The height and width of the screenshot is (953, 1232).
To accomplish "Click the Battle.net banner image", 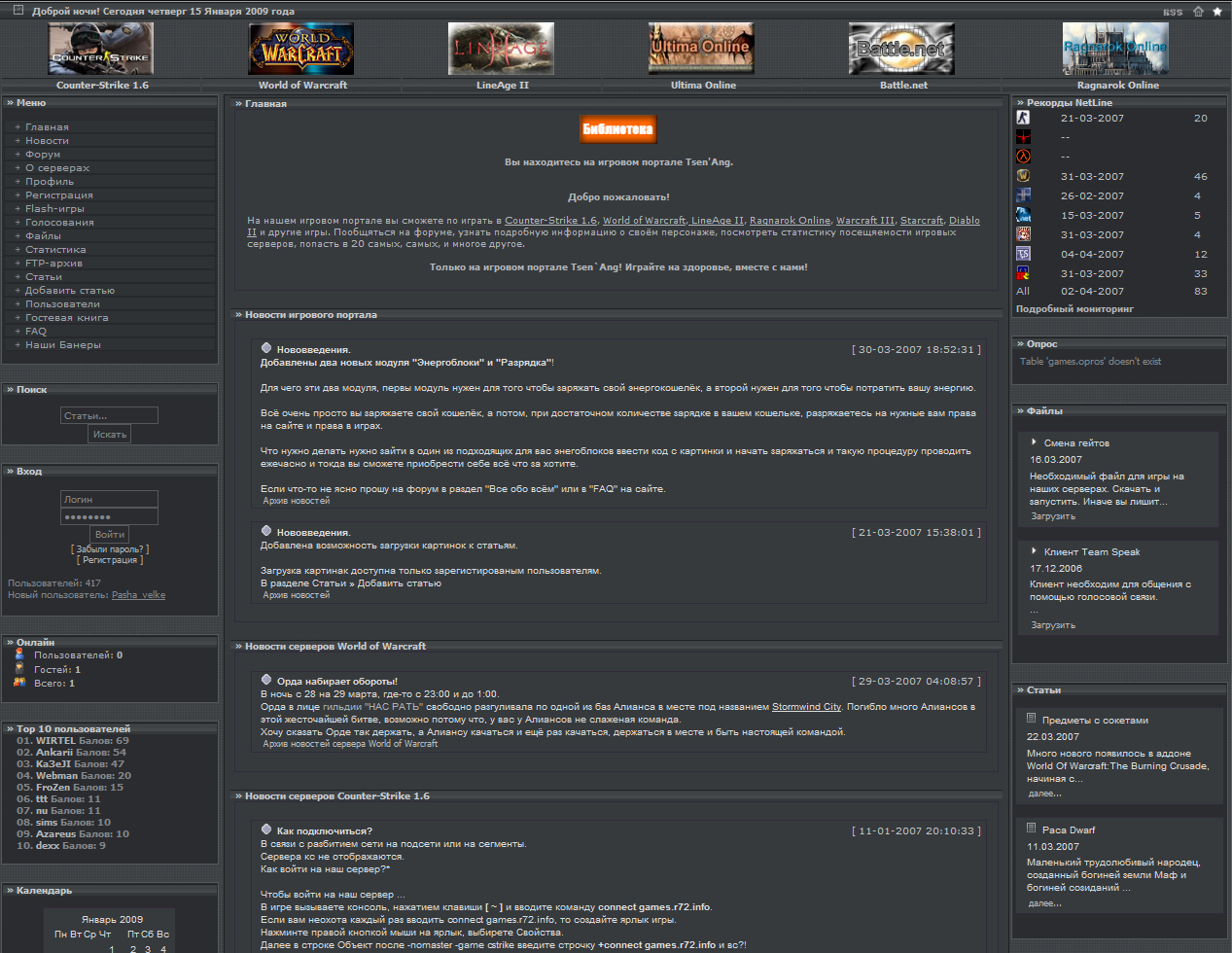I will (x=902, y=49).
